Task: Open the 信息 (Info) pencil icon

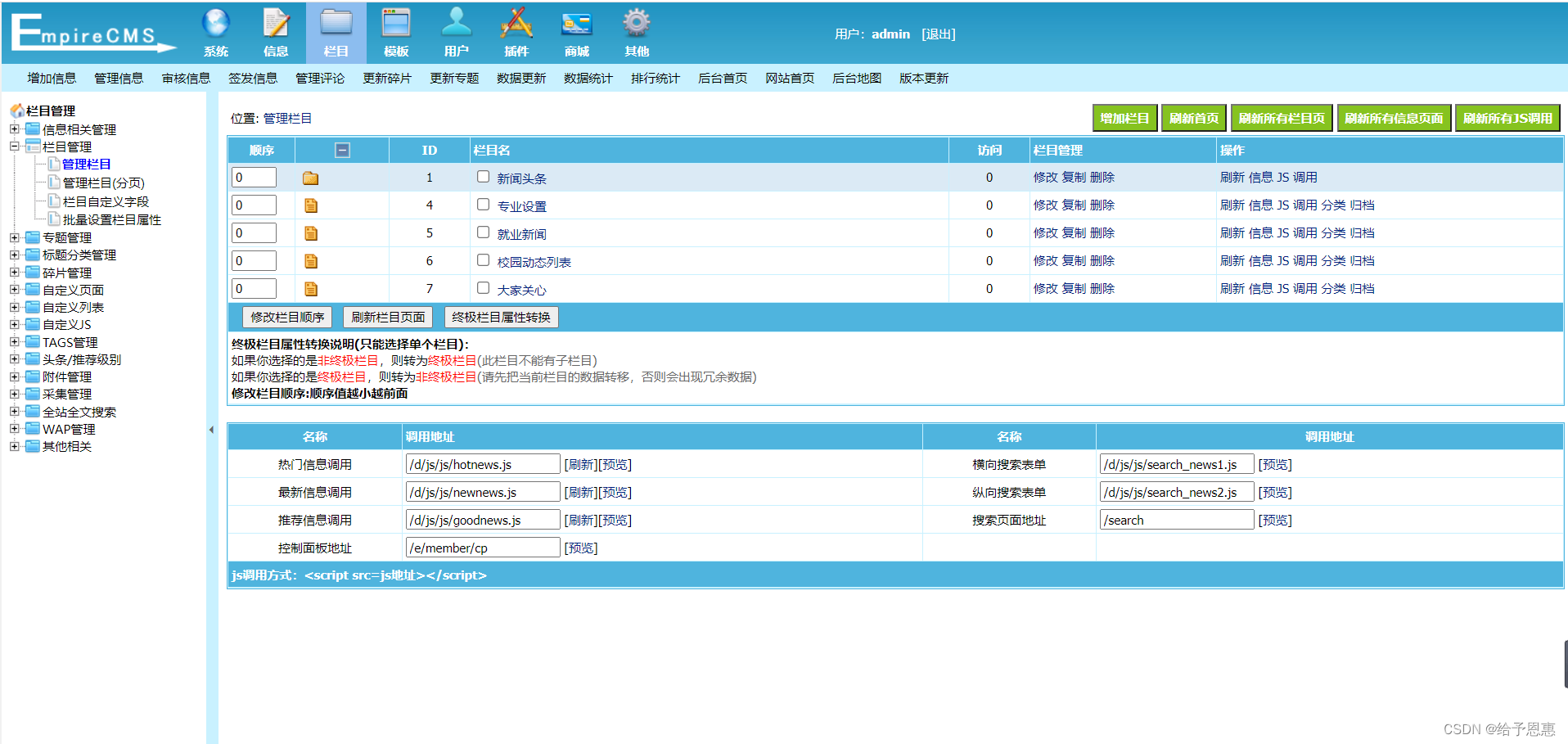Action: [276, 23]
